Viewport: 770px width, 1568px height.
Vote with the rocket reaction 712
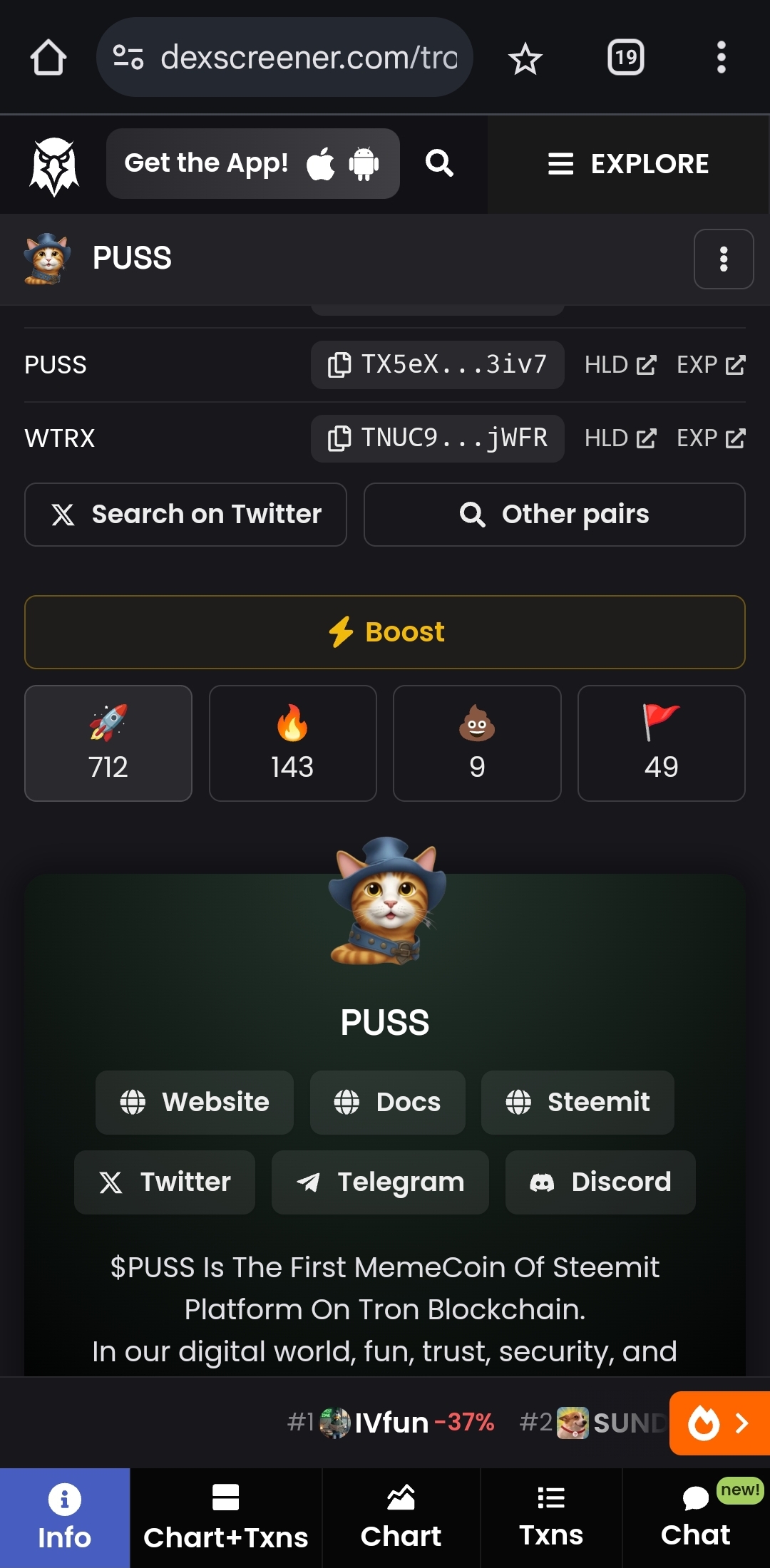[108, 743]
